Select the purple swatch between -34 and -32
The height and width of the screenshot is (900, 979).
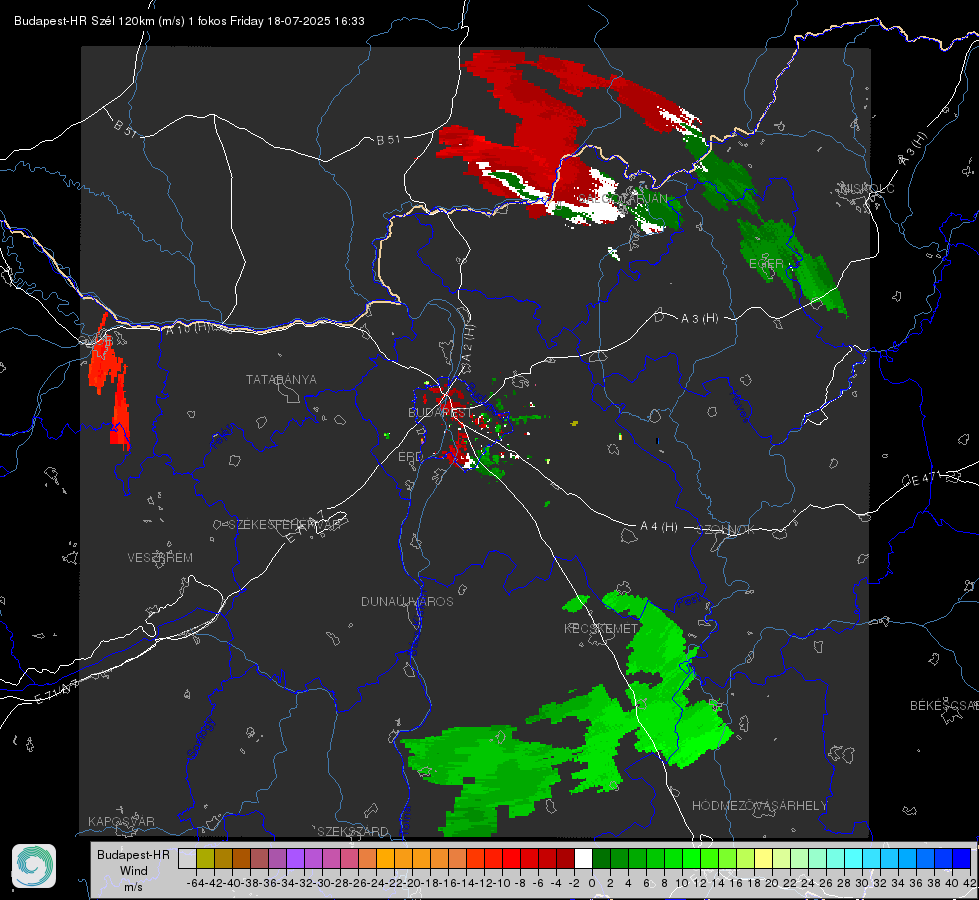pos(295,858)
